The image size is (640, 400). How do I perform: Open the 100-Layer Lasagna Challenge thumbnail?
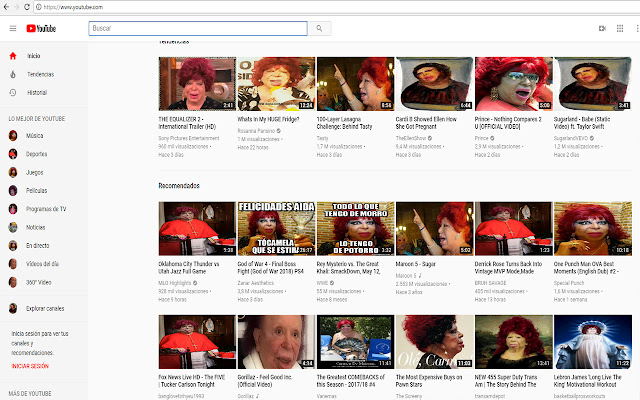pos(355,83)
